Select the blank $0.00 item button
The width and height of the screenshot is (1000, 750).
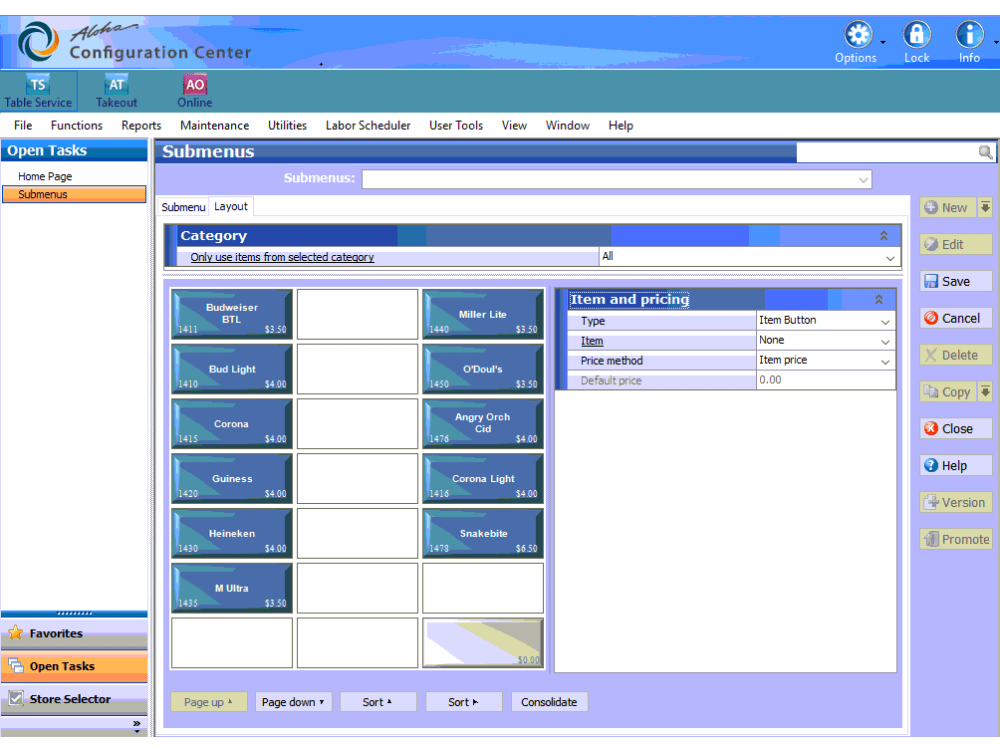[483, 643]
